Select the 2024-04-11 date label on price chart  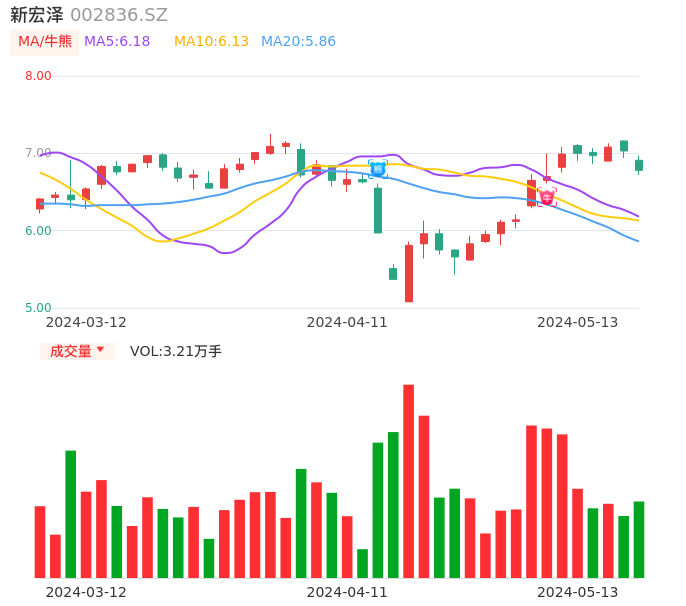click(x=347, y=322)
